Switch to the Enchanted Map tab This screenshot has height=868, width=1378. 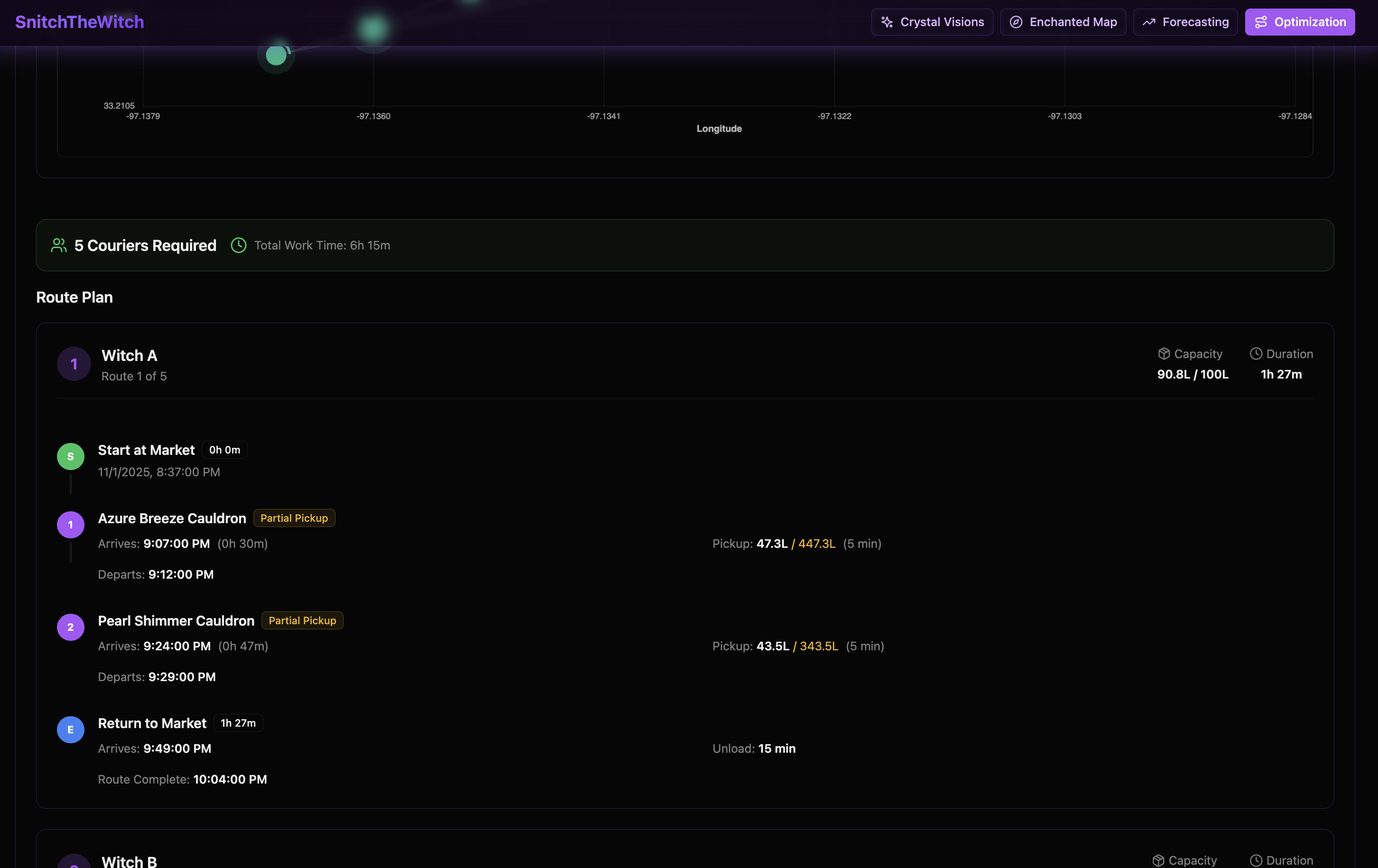tap(1063, 22)
